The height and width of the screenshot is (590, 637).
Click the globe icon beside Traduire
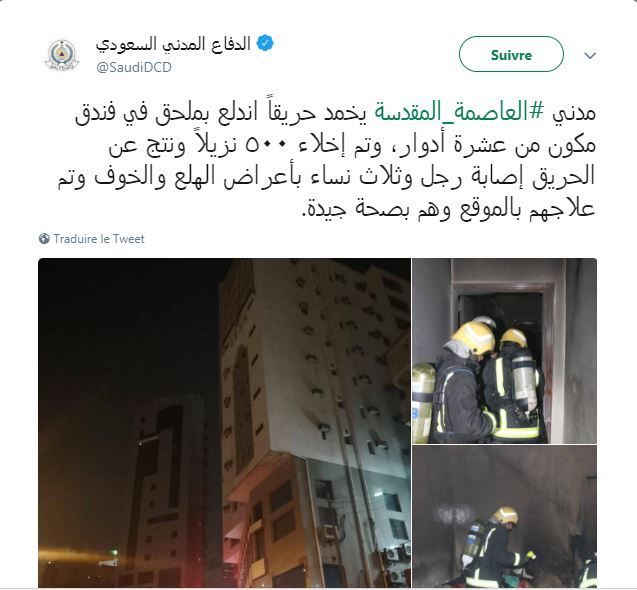[x=44, y=239]
